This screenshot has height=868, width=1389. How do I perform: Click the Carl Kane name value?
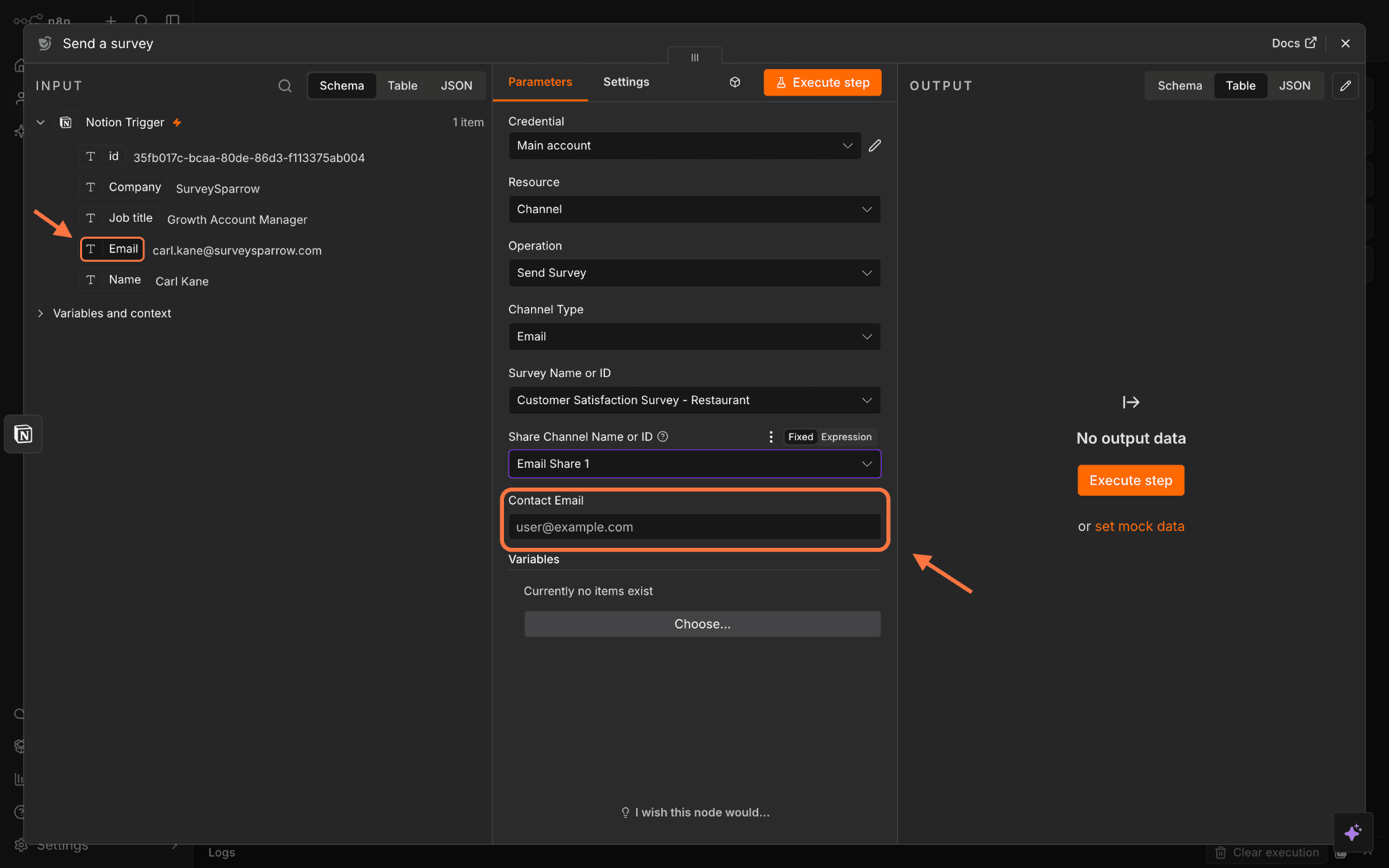tap(182, 281)
